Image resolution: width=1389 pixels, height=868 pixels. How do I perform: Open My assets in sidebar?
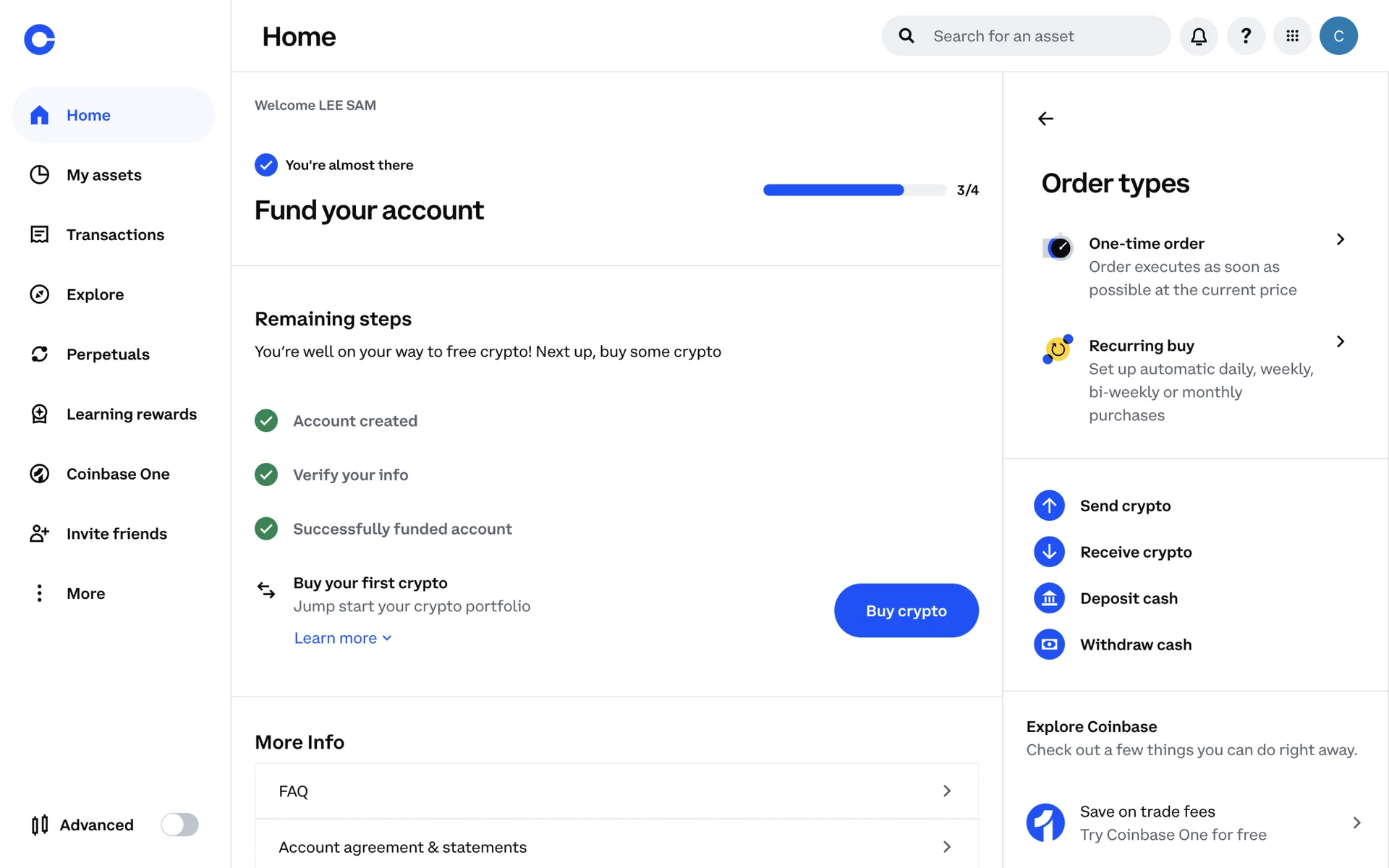point(103,175)
